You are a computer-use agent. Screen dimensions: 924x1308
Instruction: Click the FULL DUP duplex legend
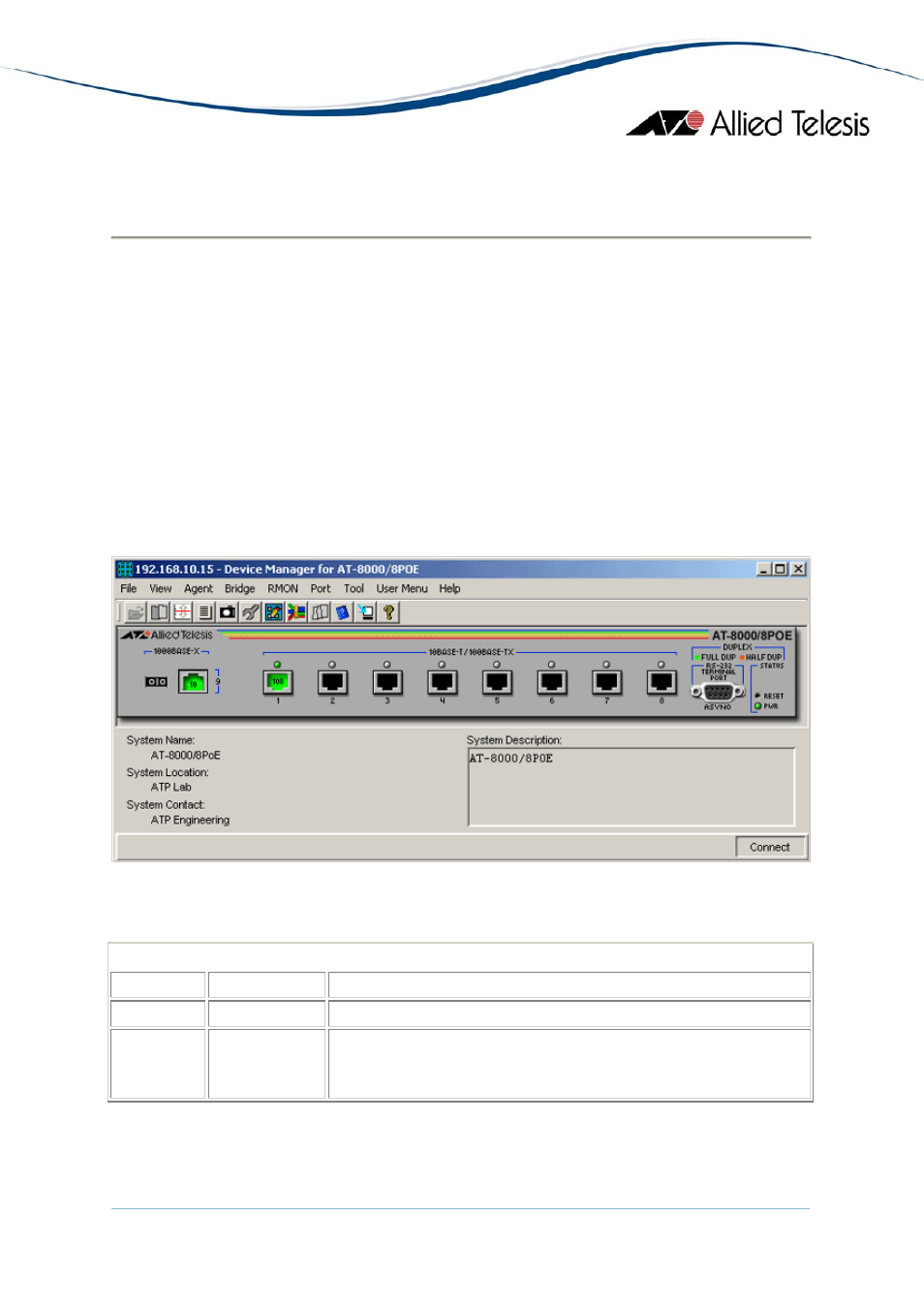[x=715, y=657]
